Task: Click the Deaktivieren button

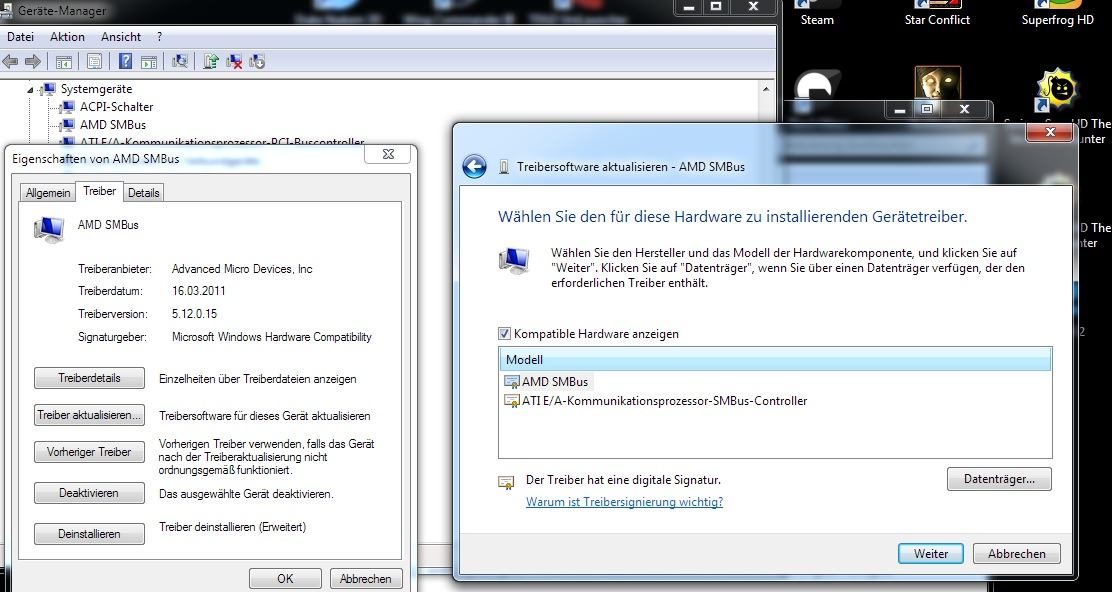Action: tap(89, 493)
